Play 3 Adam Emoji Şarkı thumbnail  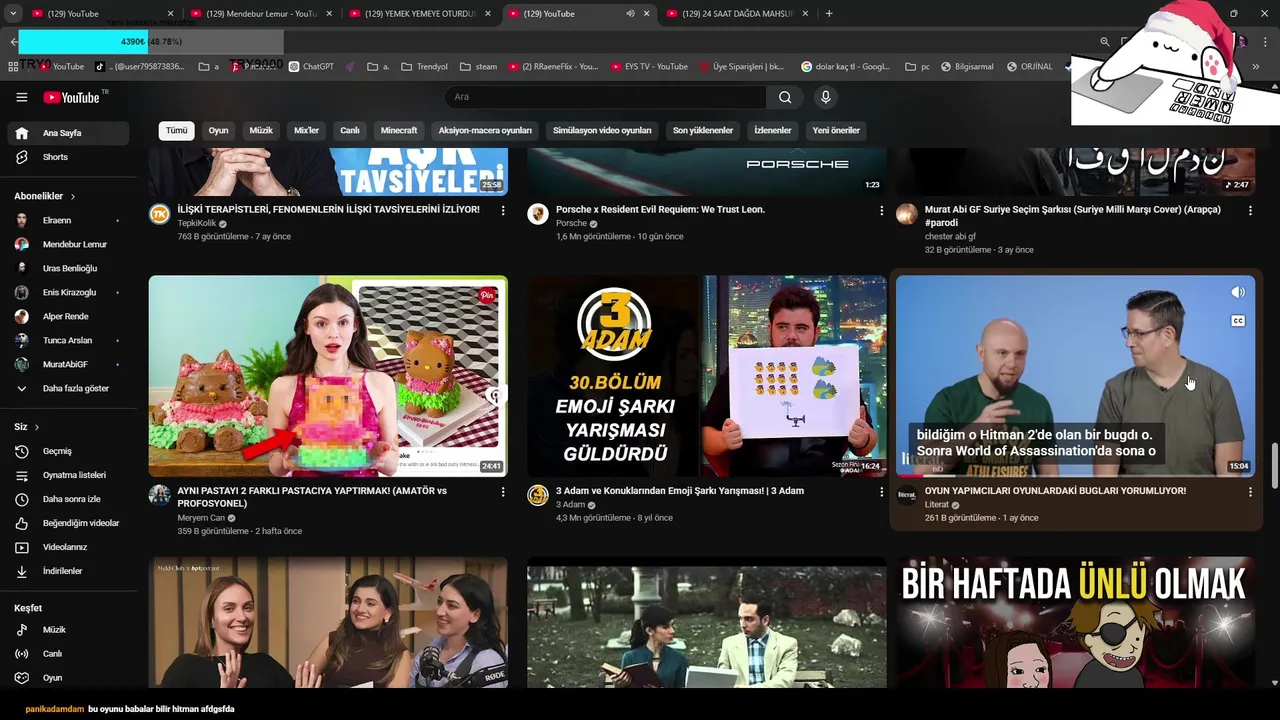pyautogui.click(x=706, y=376)
